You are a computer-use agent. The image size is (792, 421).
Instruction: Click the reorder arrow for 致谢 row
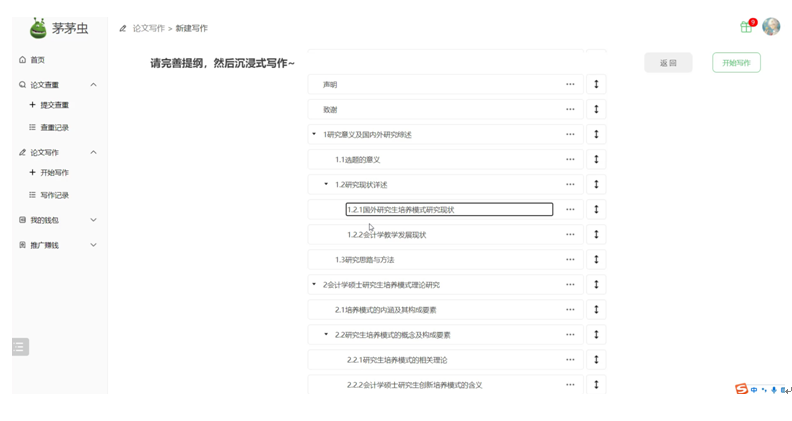point(596,109)
